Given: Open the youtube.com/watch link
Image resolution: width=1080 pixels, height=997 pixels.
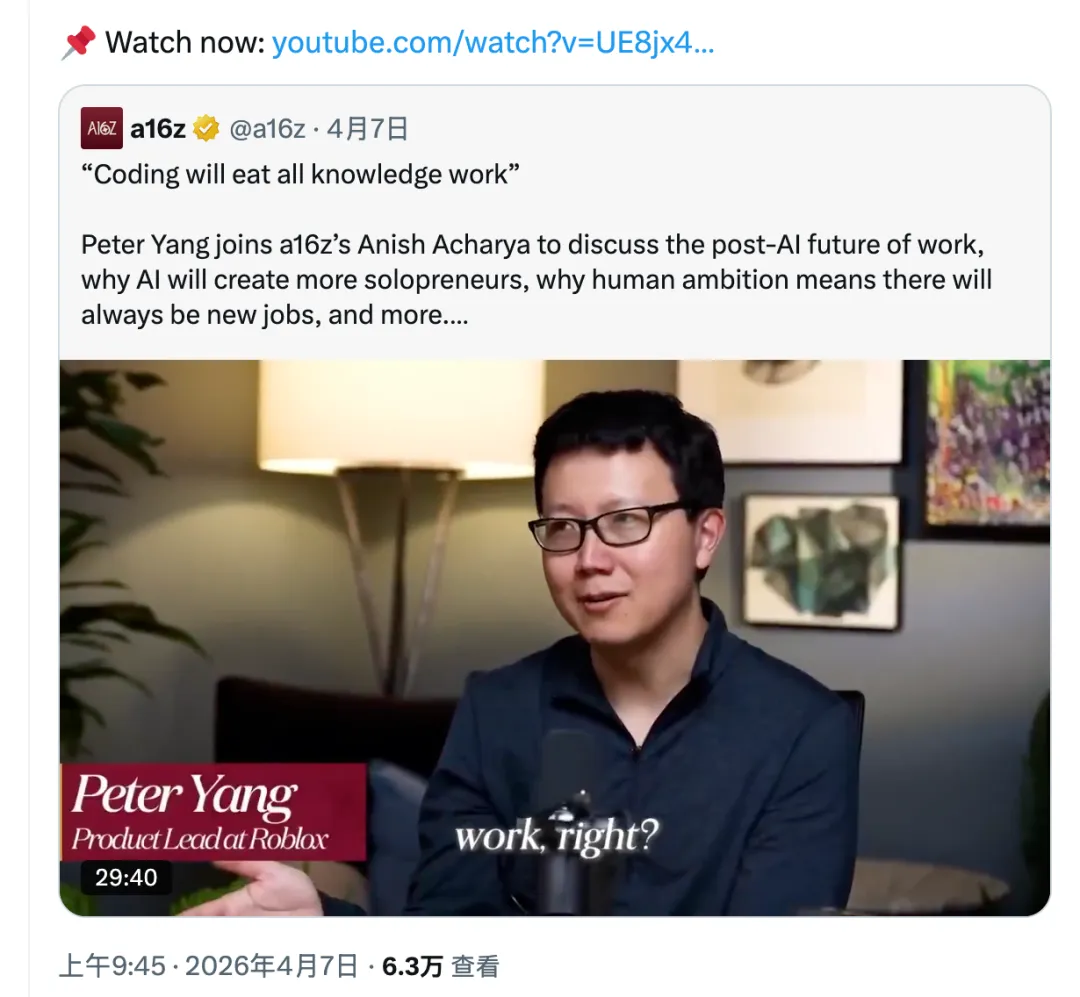Looking at the screenshot, I should coord(493,43).
